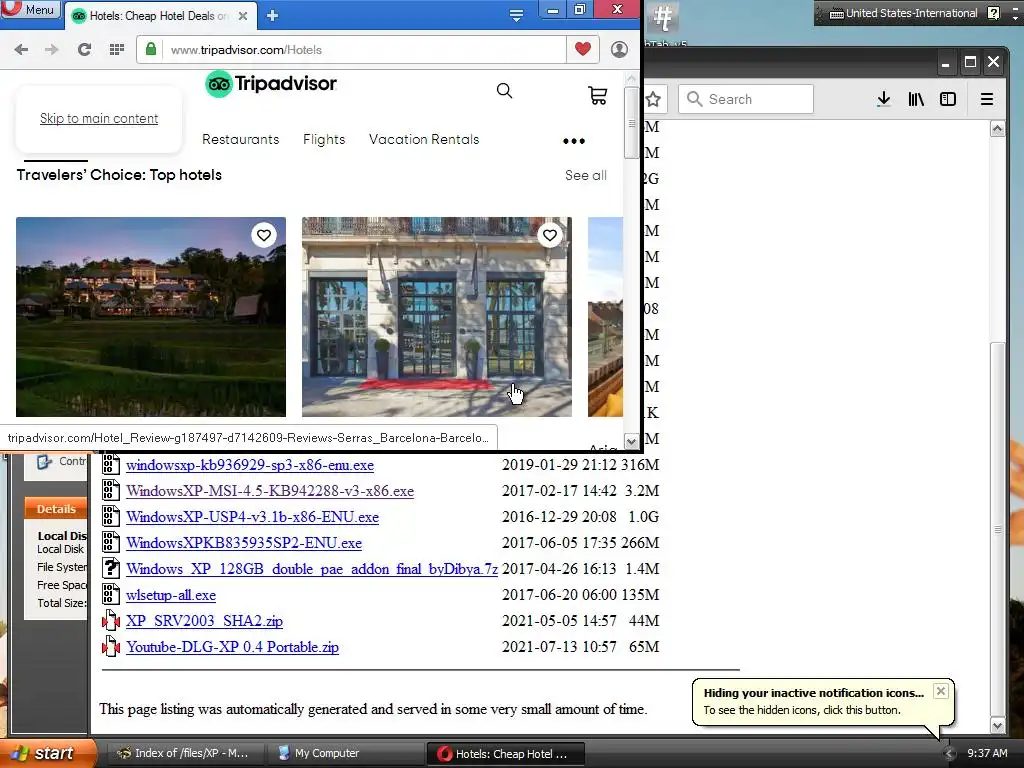Click the file icon beside wlsetup-all.exe
This screenshot has height=768, width=1024.
111,594
